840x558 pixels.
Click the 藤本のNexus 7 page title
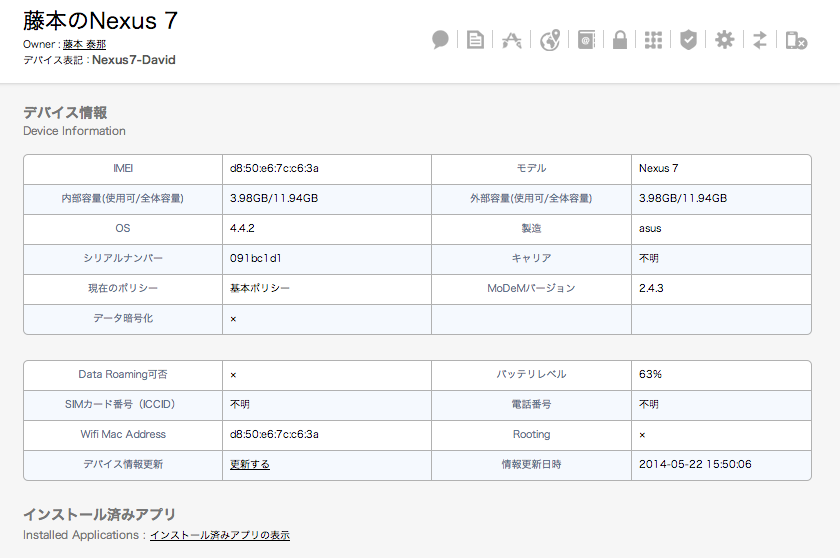[100, 21]
